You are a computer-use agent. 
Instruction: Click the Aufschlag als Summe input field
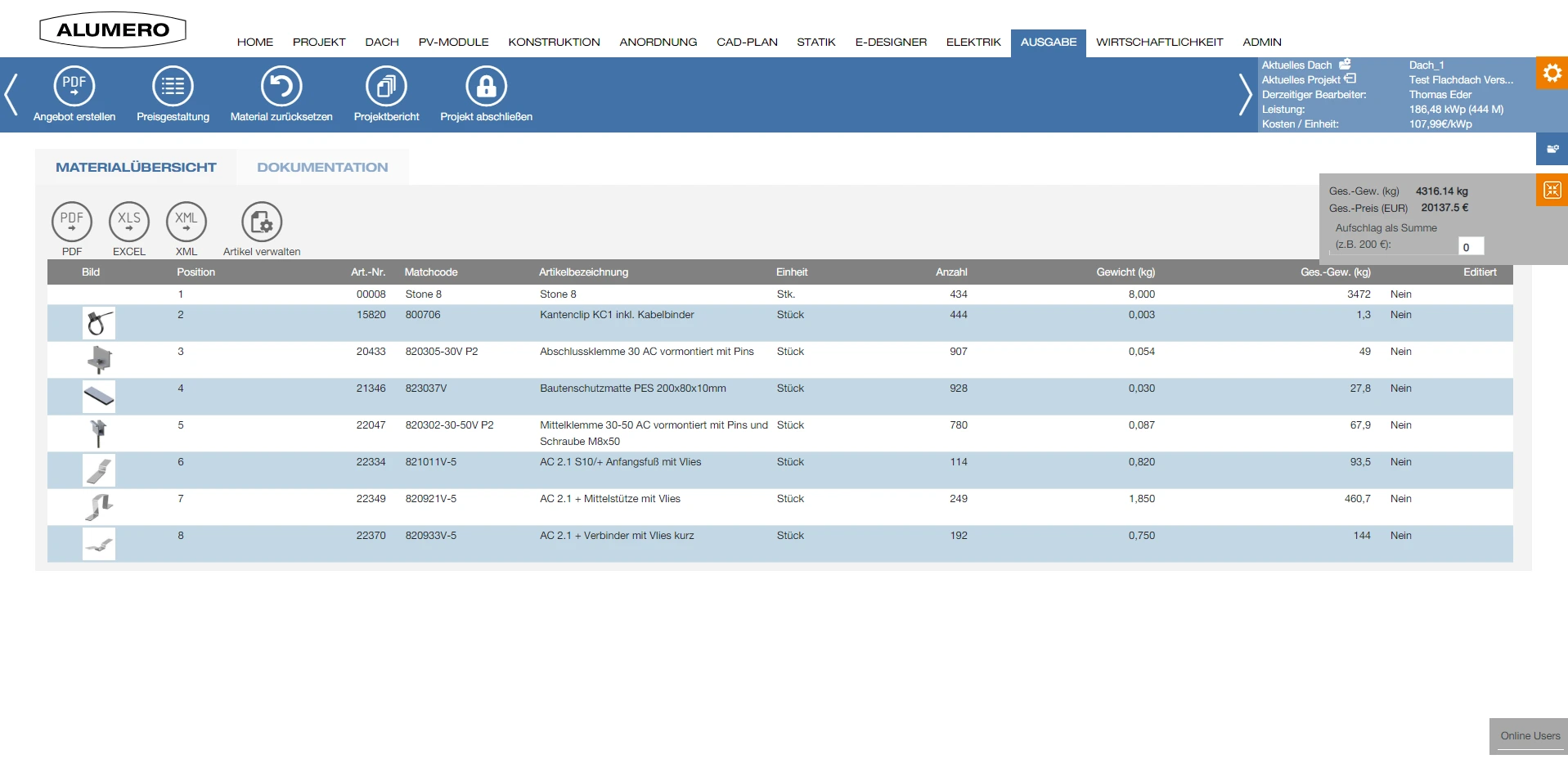click(1470, 246)
